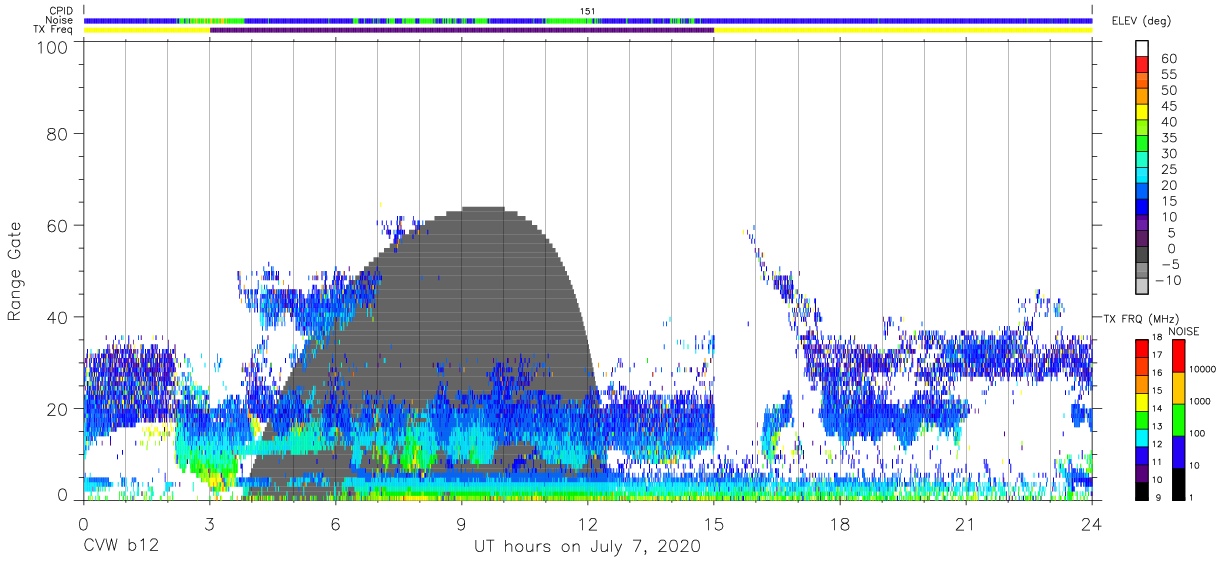
Task: Click y-axis tick label '80'
Action: (57, 134)
